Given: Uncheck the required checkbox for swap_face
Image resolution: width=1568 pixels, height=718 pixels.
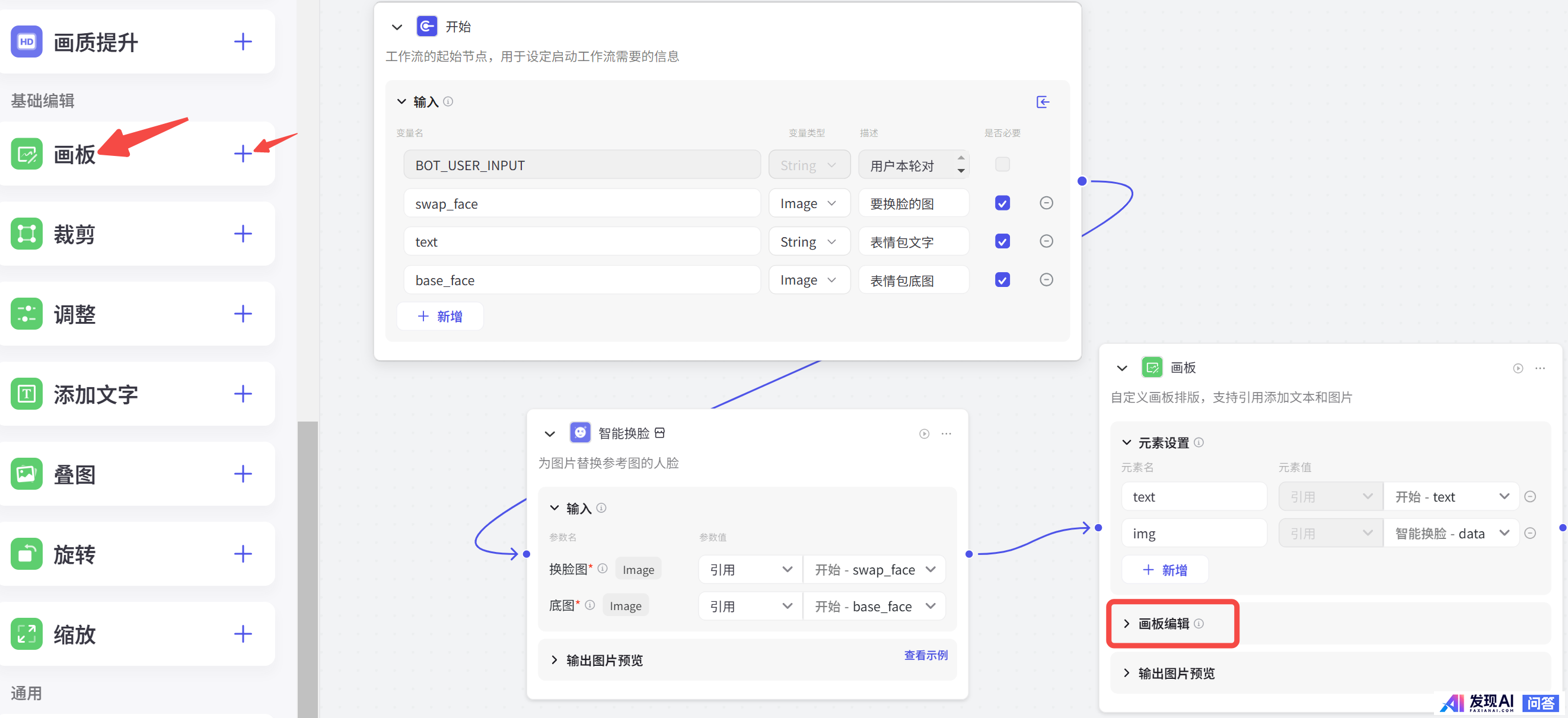Looking at the screenshot, I should [1002, 203].
